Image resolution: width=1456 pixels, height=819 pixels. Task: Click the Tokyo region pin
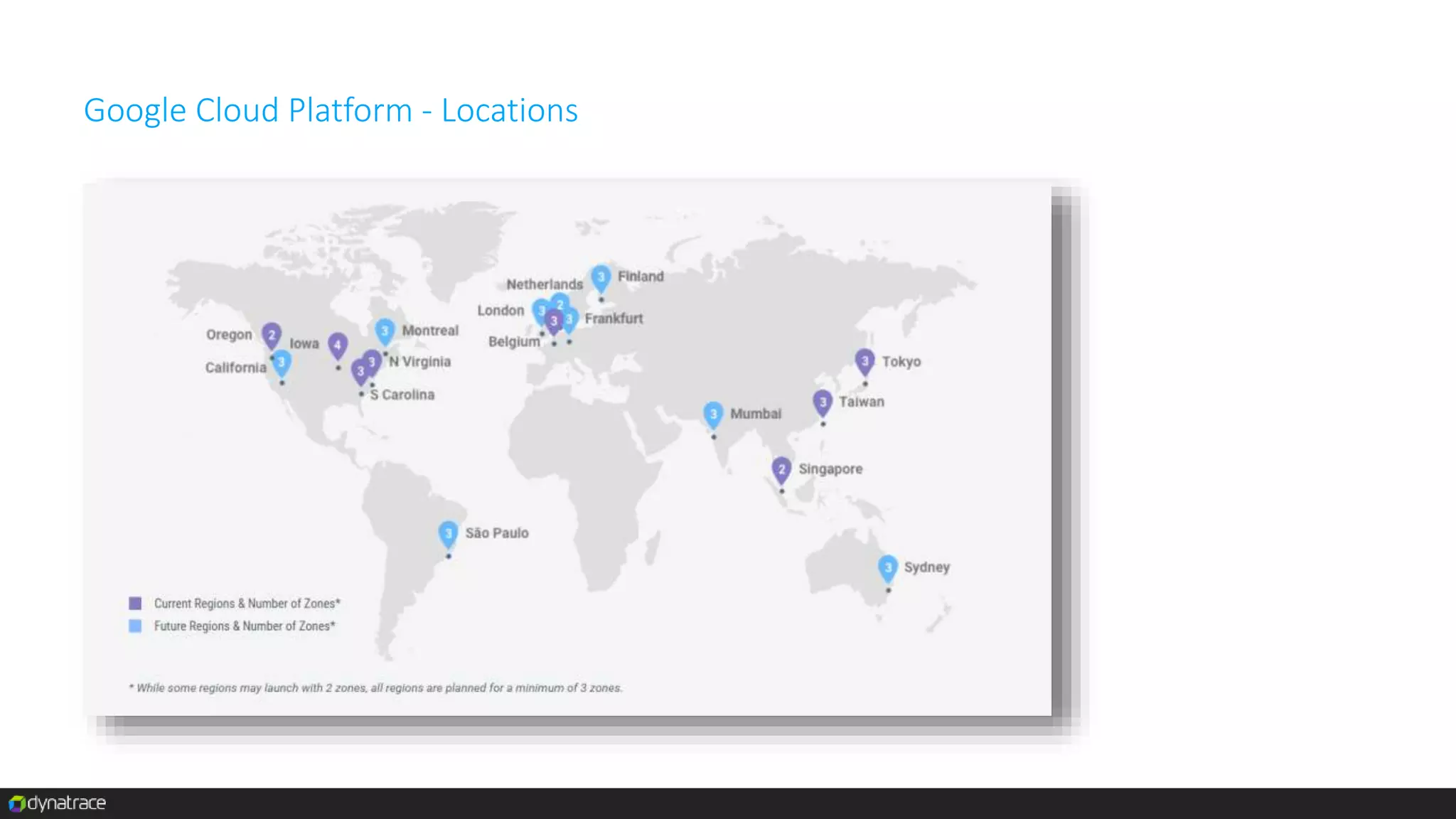864,362
